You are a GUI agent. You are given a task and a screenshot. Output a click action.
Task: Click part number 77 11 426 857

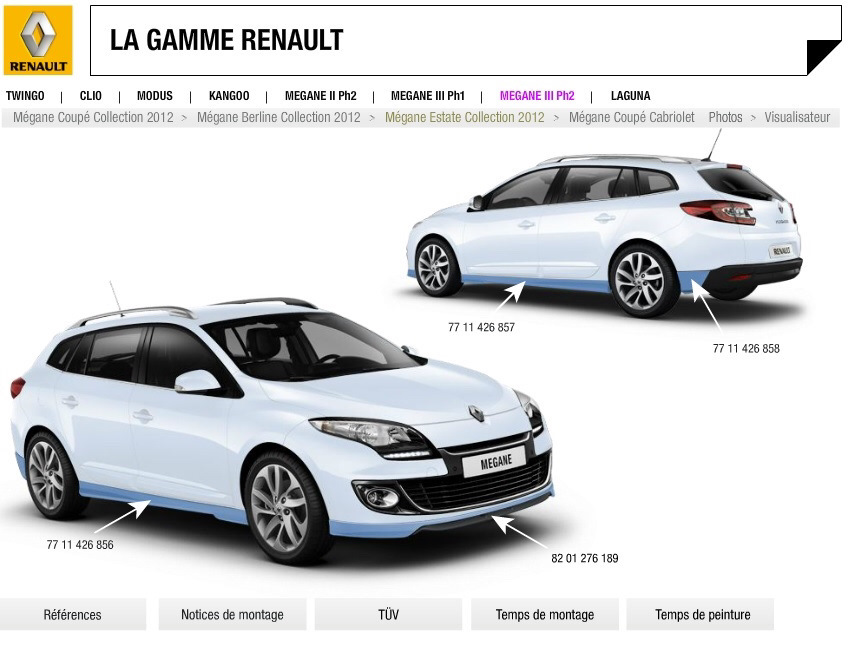point(481,327)
